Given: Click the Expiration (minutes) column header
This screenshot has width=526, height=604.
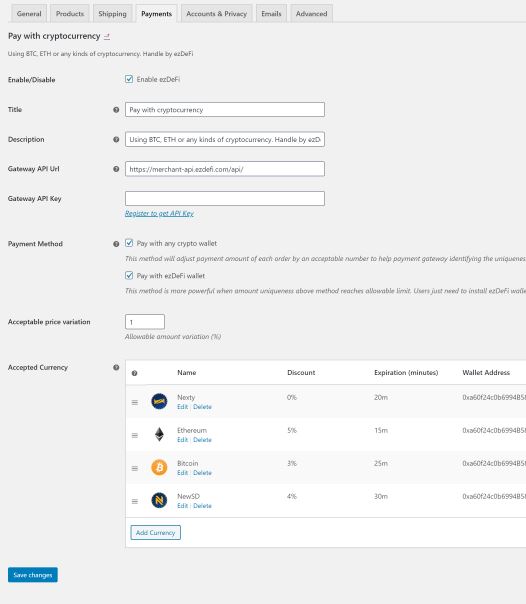Looking at the screenshot, I should pyautogui.click(x=406, y=372).
